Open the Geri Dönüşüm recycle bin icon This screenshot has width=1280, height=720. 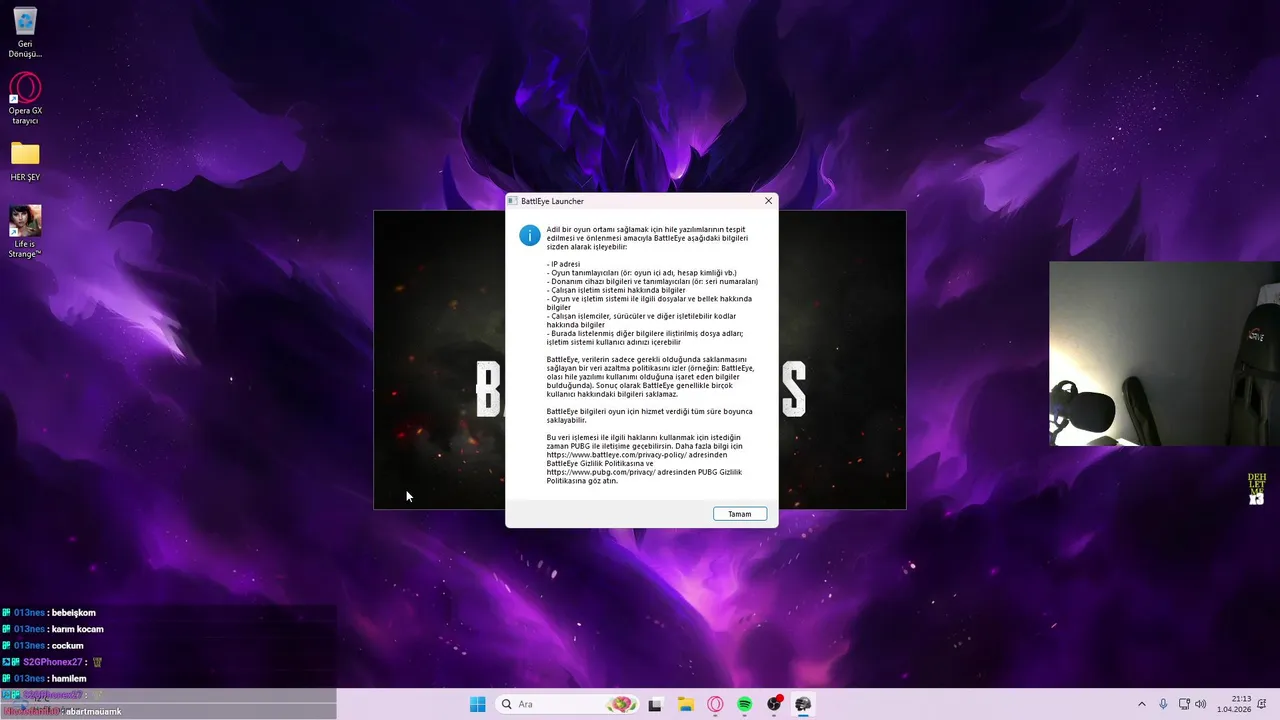(25, 32)
